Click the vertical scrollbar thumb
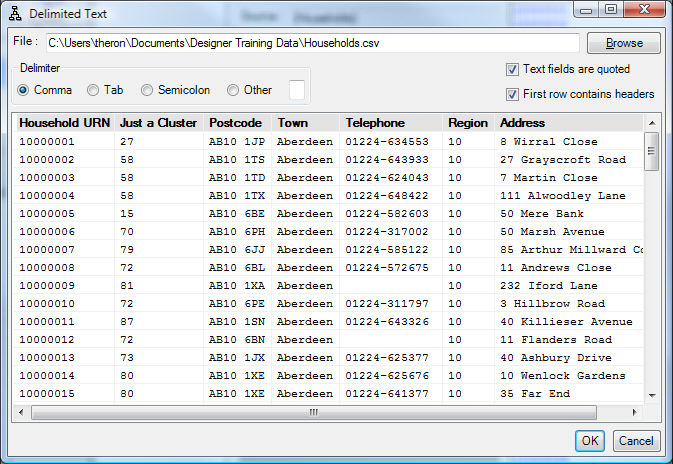Viewport: 673px width, 464px height. point(652,151)
